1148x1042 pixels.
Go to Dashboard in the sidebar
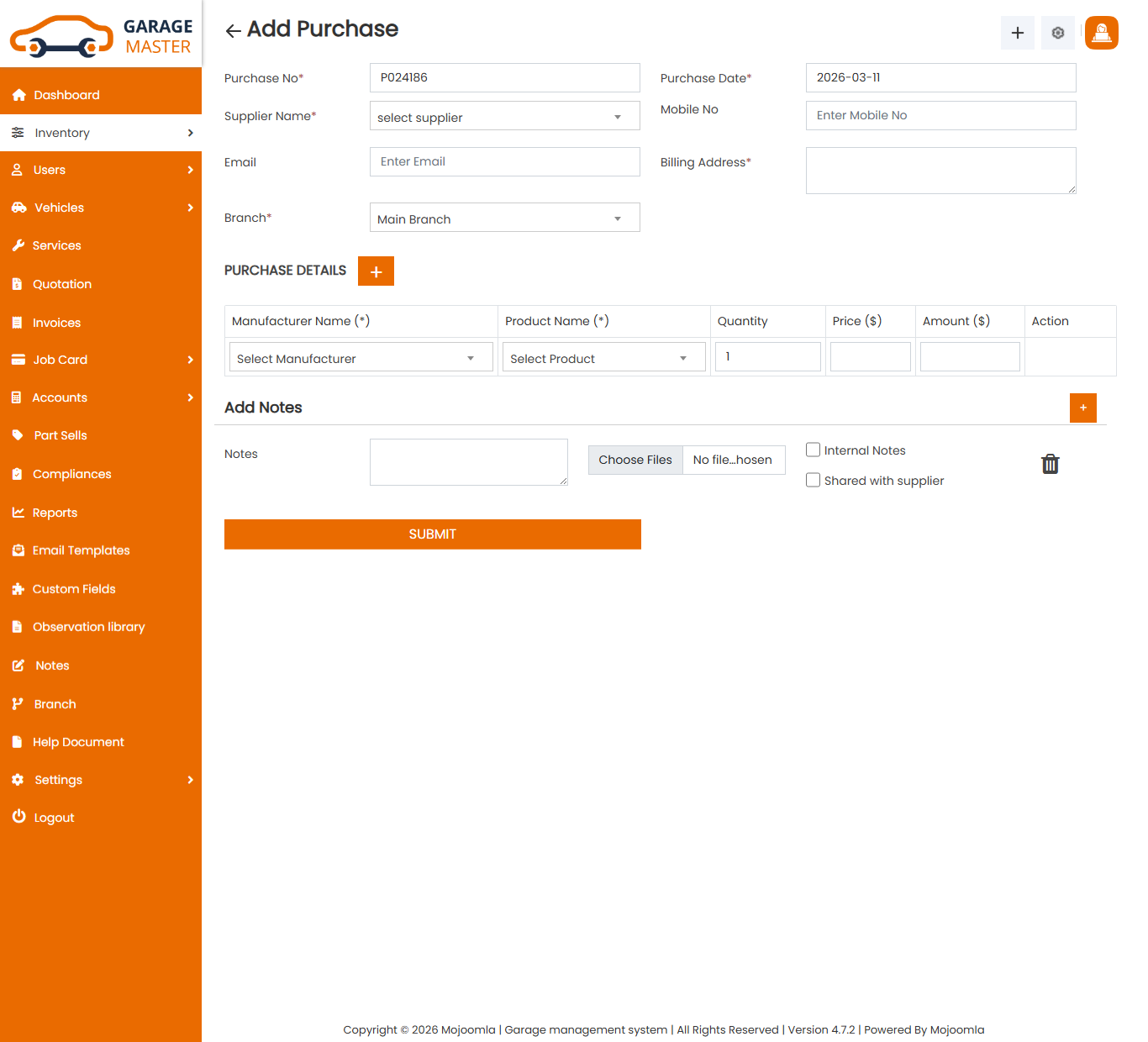[x=66, y=95]
